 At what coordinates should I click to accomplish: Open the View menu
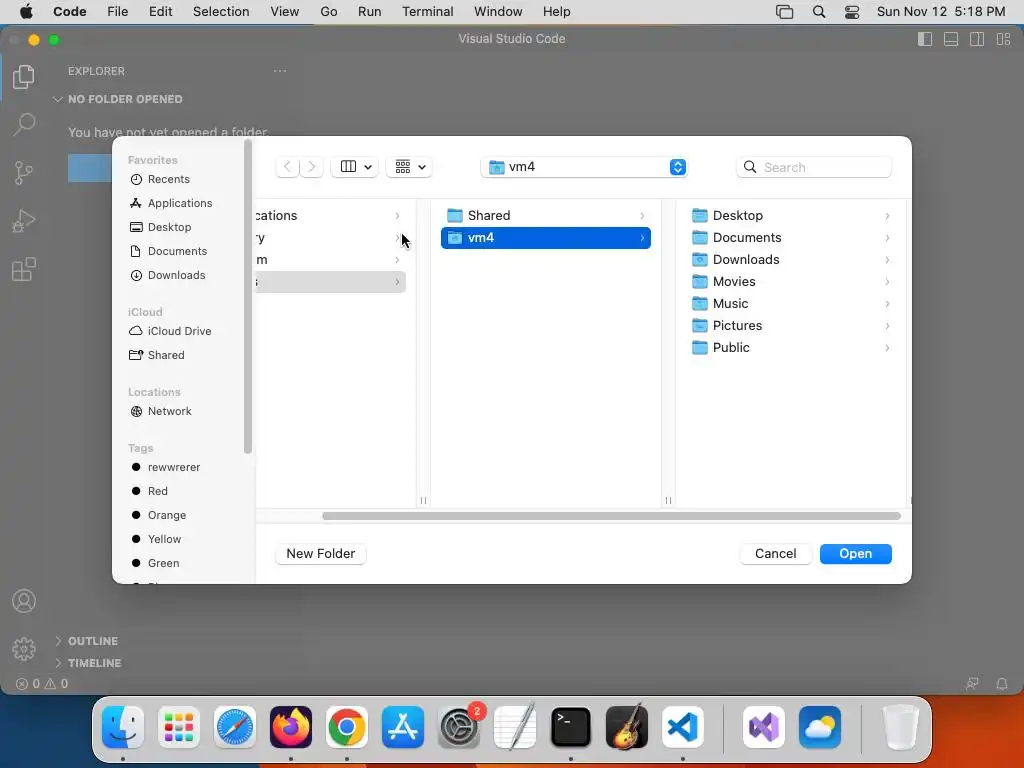click(x=285, y=12)
